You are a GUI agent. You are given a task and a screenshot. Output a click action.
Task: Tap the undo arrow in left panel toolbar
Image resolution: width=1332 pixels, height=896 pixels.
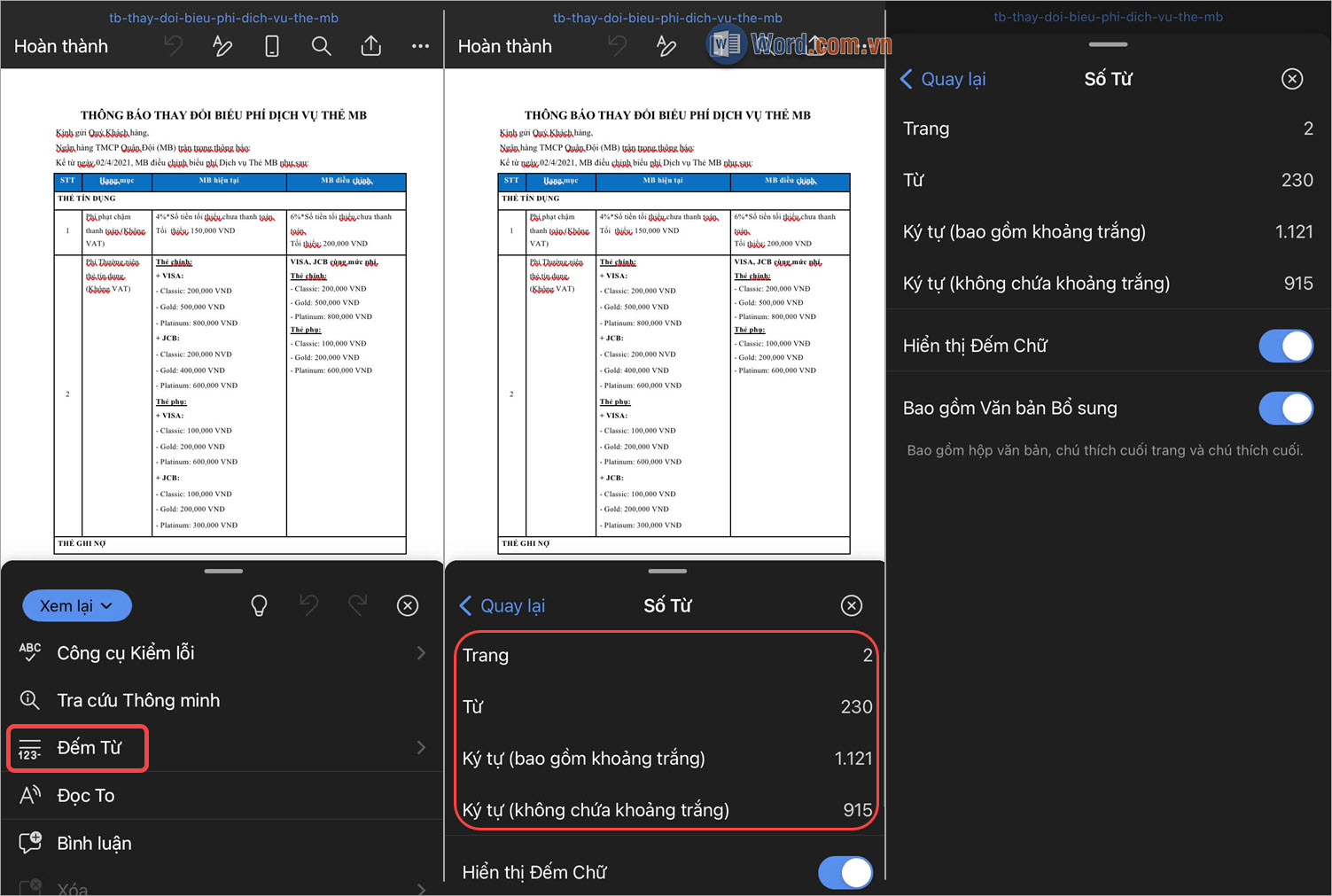click(174, 46)
